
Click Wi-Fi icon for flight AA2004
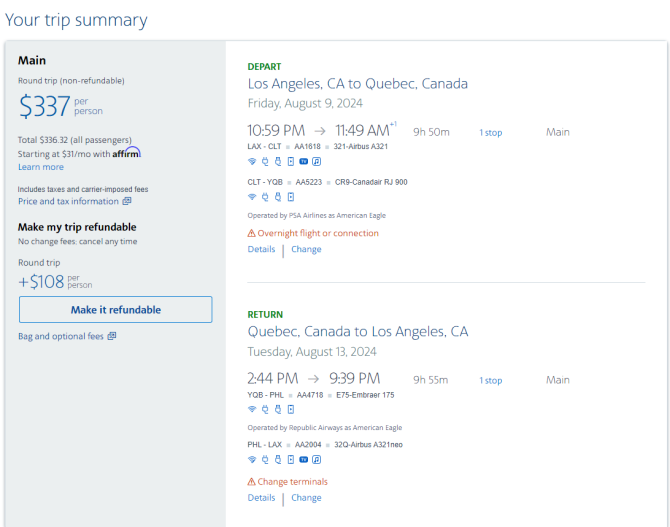click(x=252, y=459)
